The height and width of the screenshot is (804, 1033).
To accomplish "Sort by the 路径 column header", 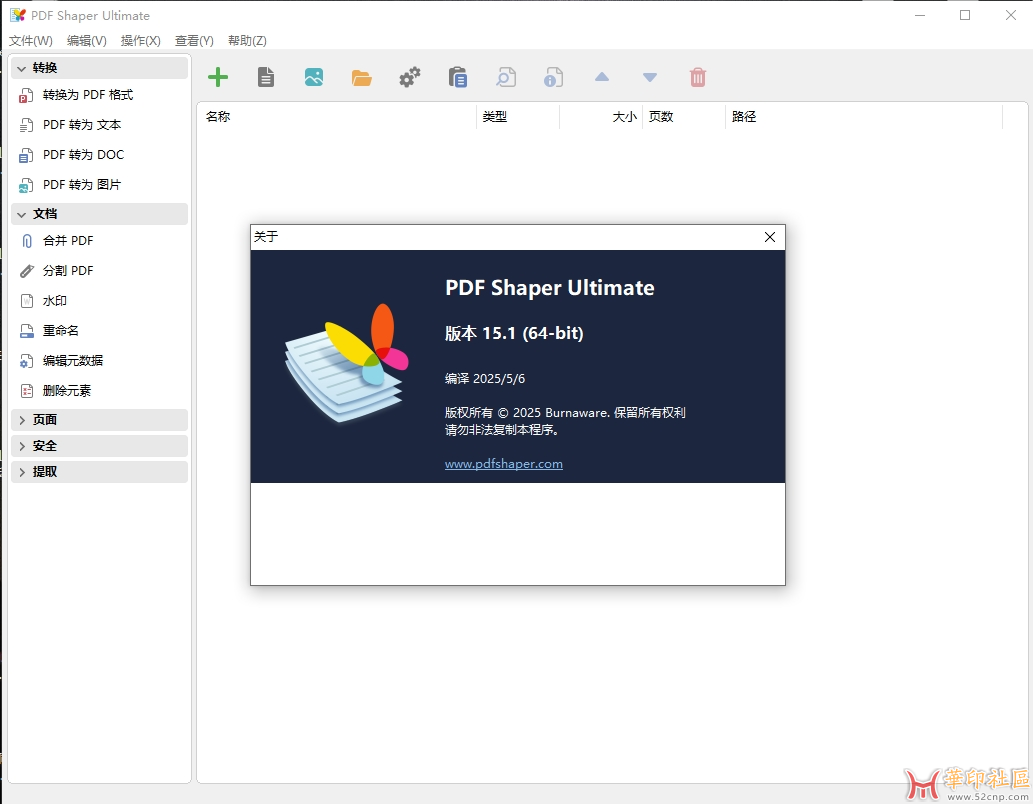I will click(864, 117).
